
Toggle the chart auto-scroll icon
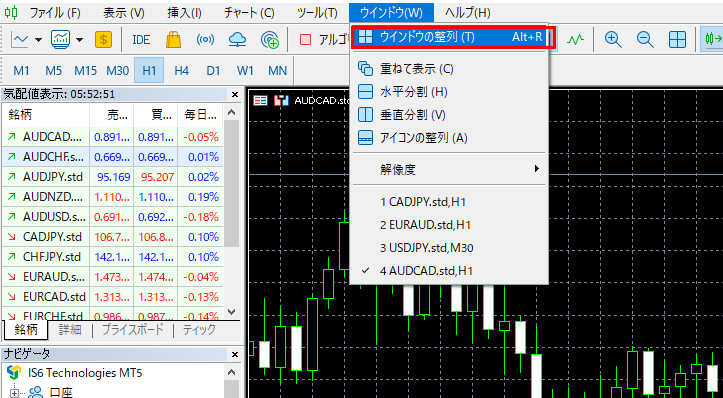[x=712, y=40]
